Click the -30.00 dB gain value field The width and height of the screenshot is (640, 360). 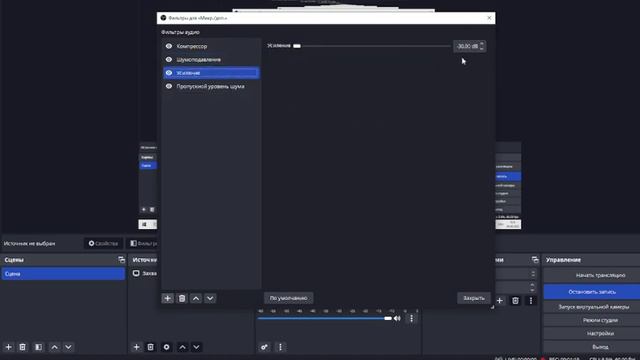(467, 47)
